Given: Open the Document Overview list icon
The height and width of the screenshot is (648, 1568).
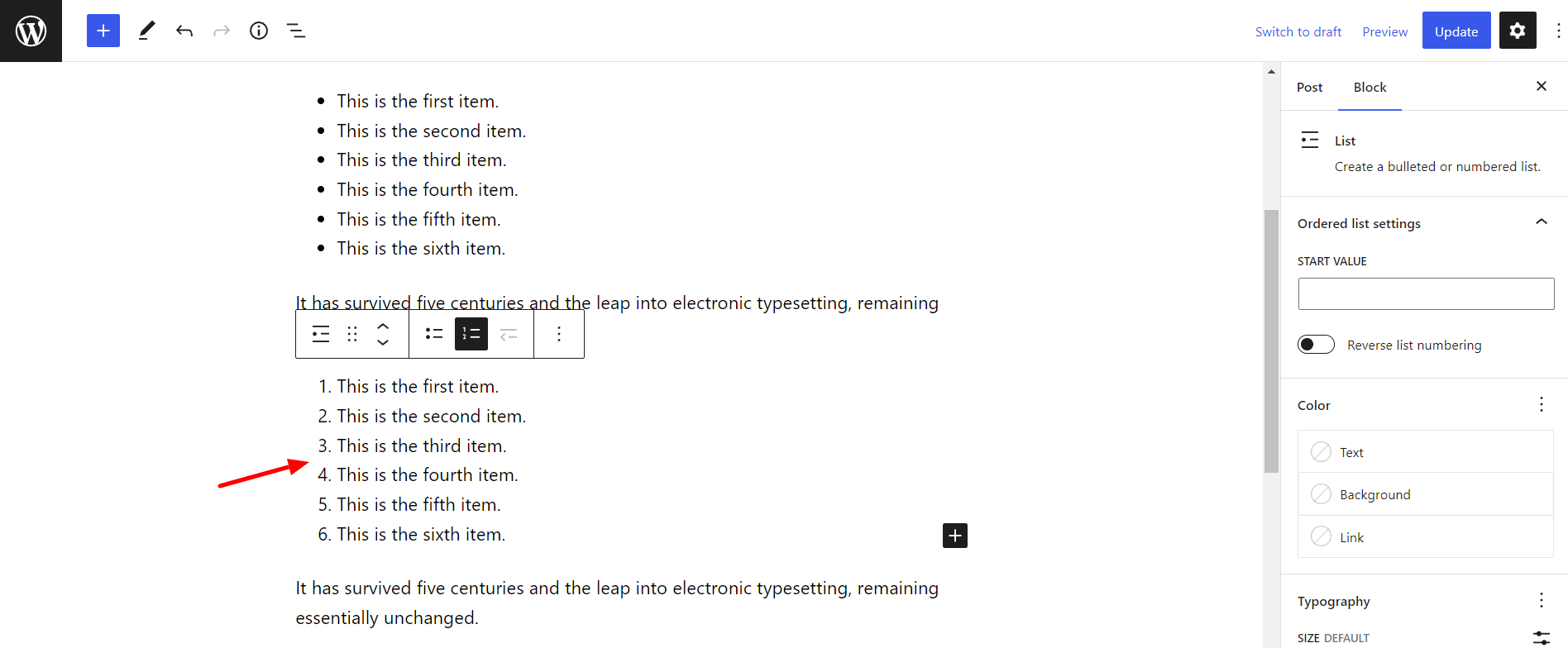Looking at the screenshot, I should 295,31.
